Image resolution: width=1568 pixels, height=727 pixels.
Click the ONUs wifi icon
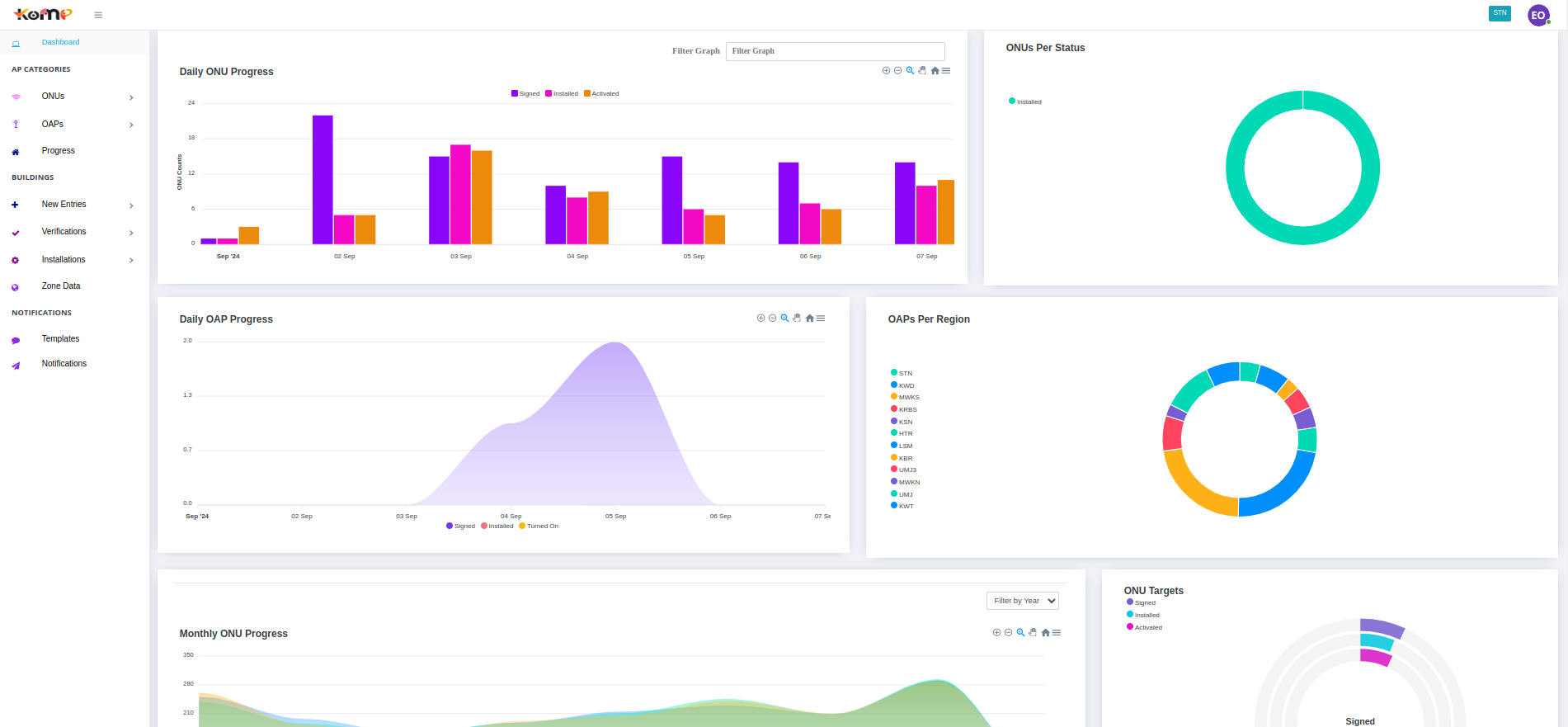pyautogui.click(x=16, y=97)
